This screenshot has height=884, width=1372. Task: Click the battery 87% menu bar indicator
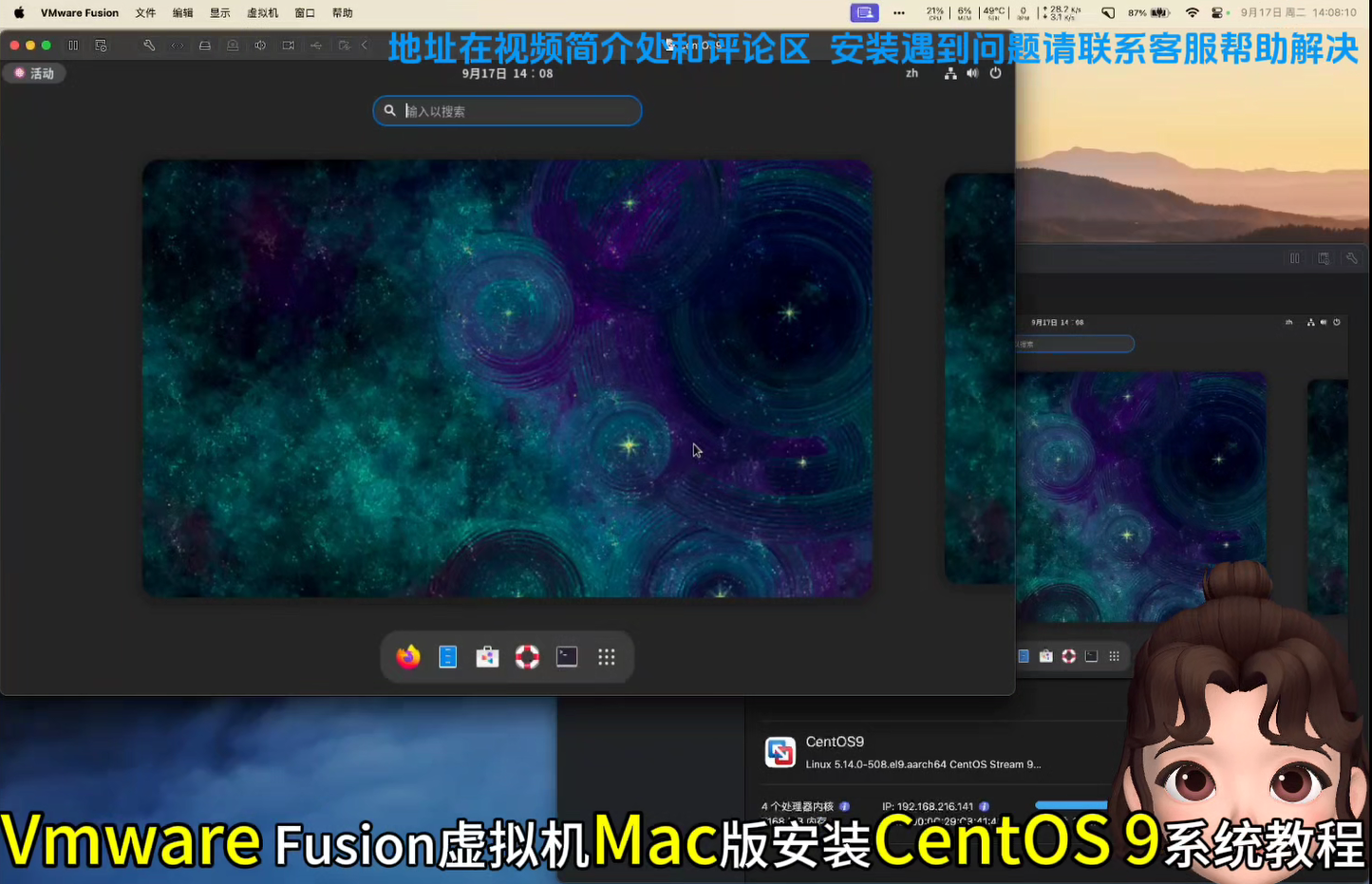(1149, 12)
